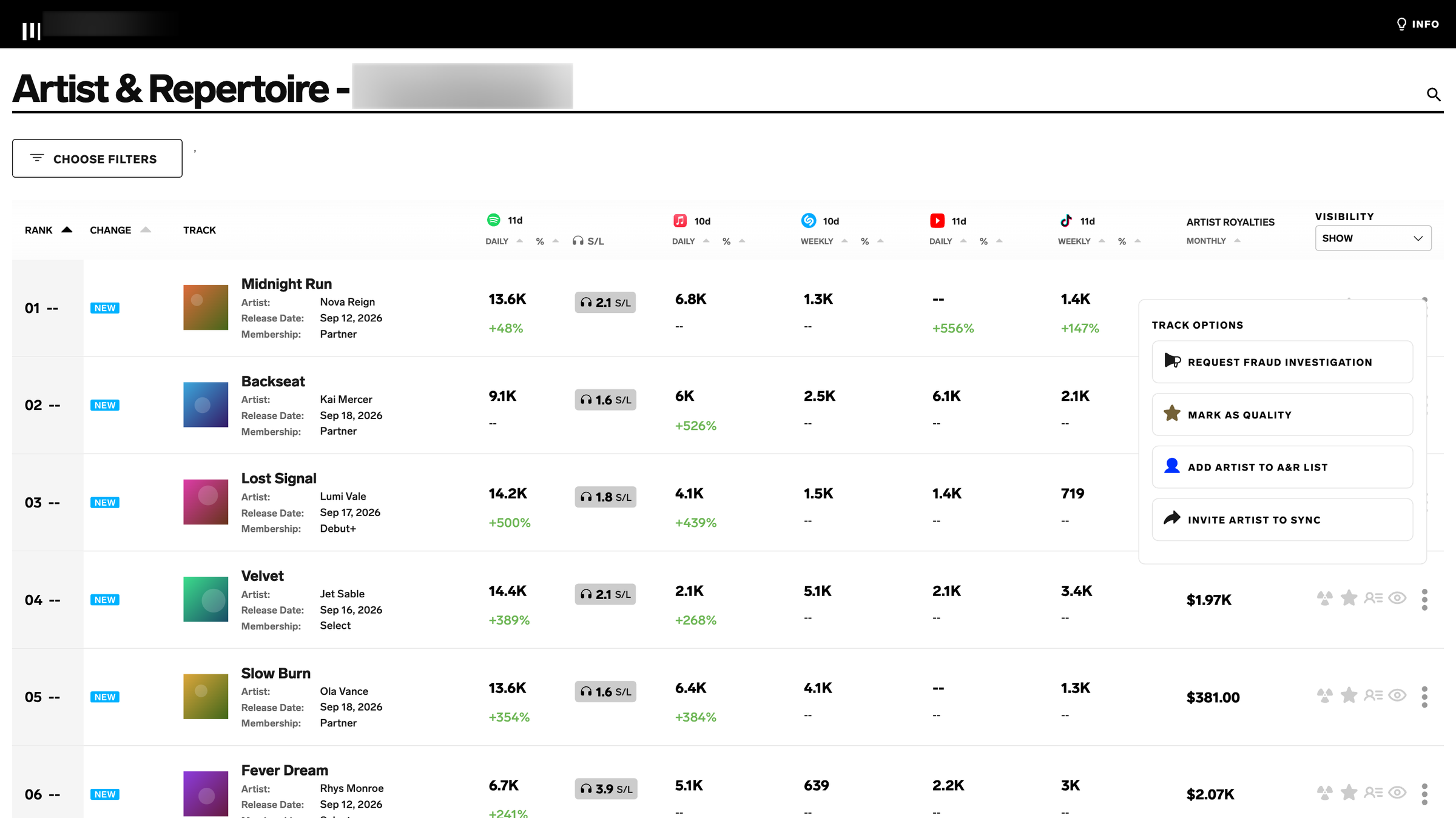Choose Add Artist To A&R List
This screenshot has height=818, width=1456.
(x=1282, y=467)
